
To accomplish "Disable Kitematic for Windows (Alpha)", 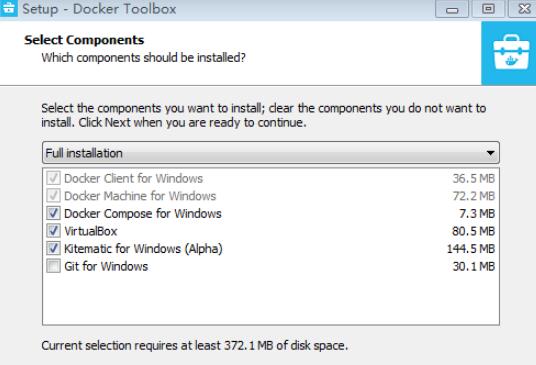I will [x=53, y=248].
